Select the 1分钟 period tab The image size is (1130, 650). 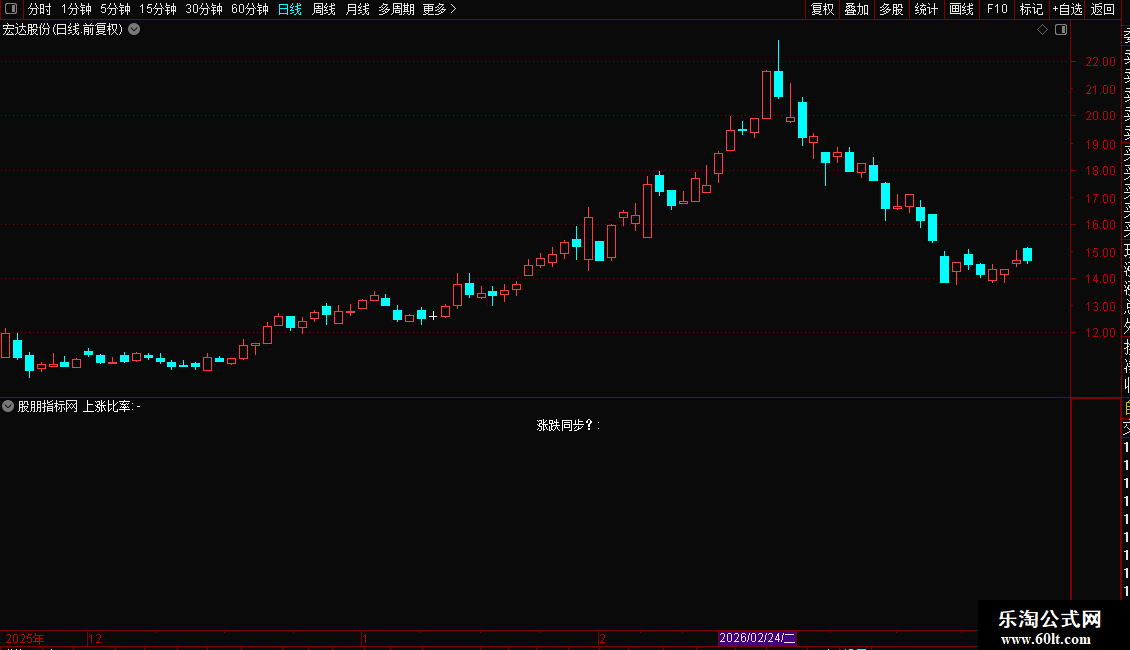pos(76,9)
